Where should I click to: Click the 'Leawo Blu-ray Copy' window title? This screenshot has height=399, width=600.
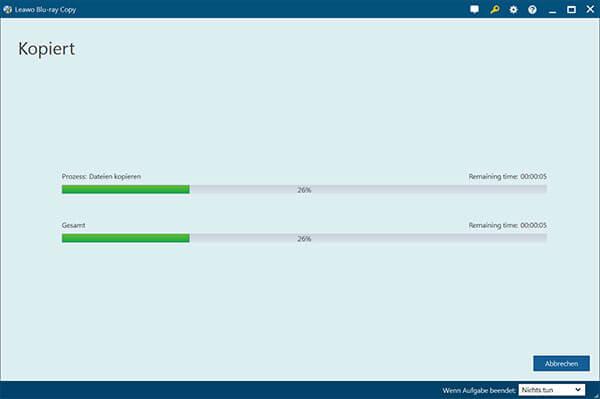(x=46, y=10)
